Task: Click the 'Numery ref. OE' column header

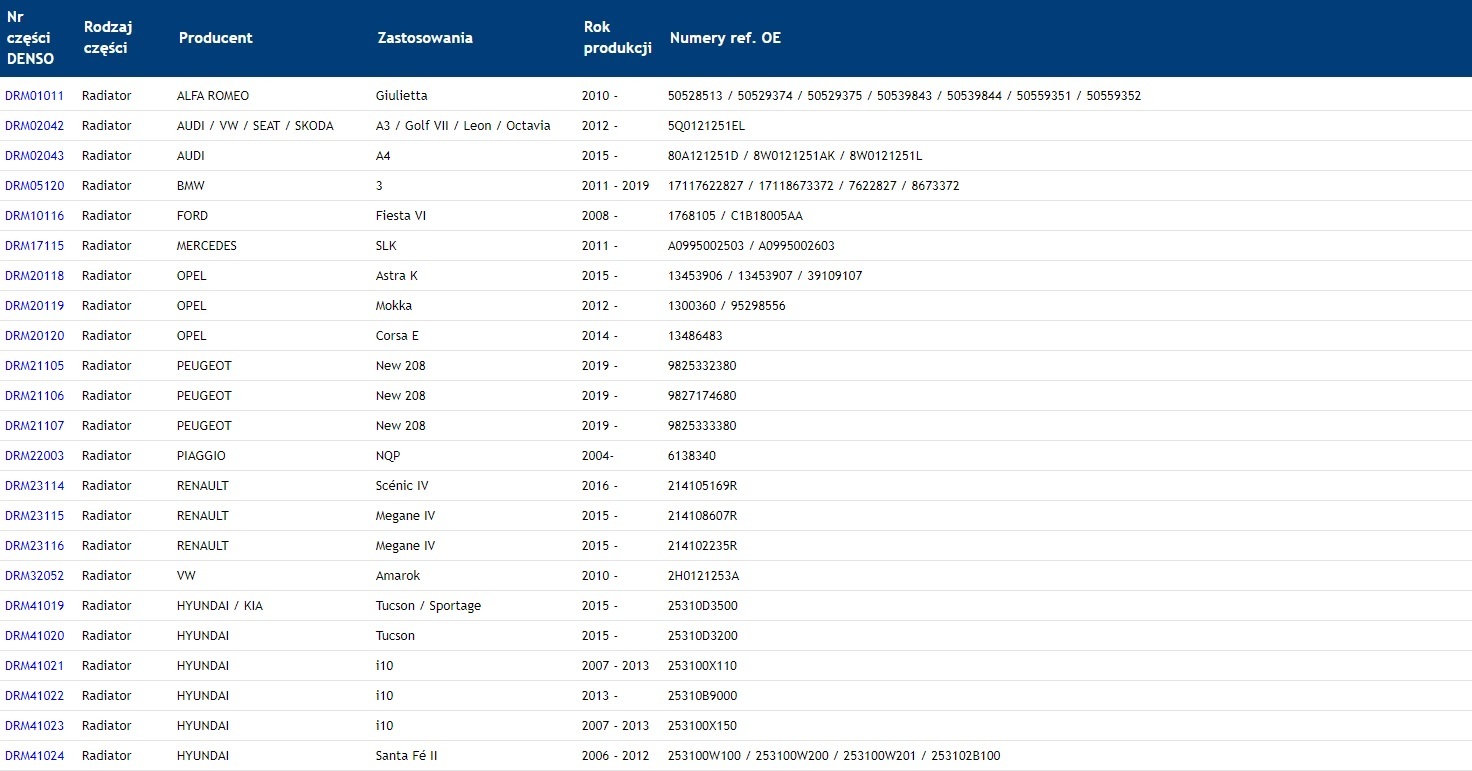Action: click(725, 38)
